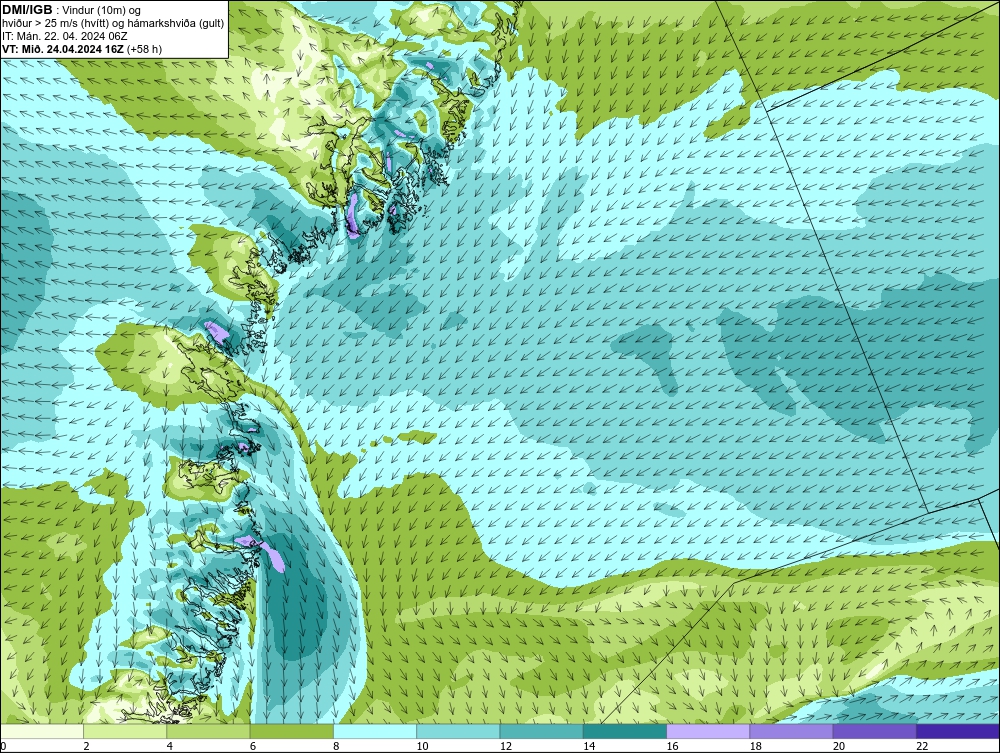Click the 14–16 m/s dark teal swatch
Viewport: 1000px width, 753px height.
coord(625,731)
